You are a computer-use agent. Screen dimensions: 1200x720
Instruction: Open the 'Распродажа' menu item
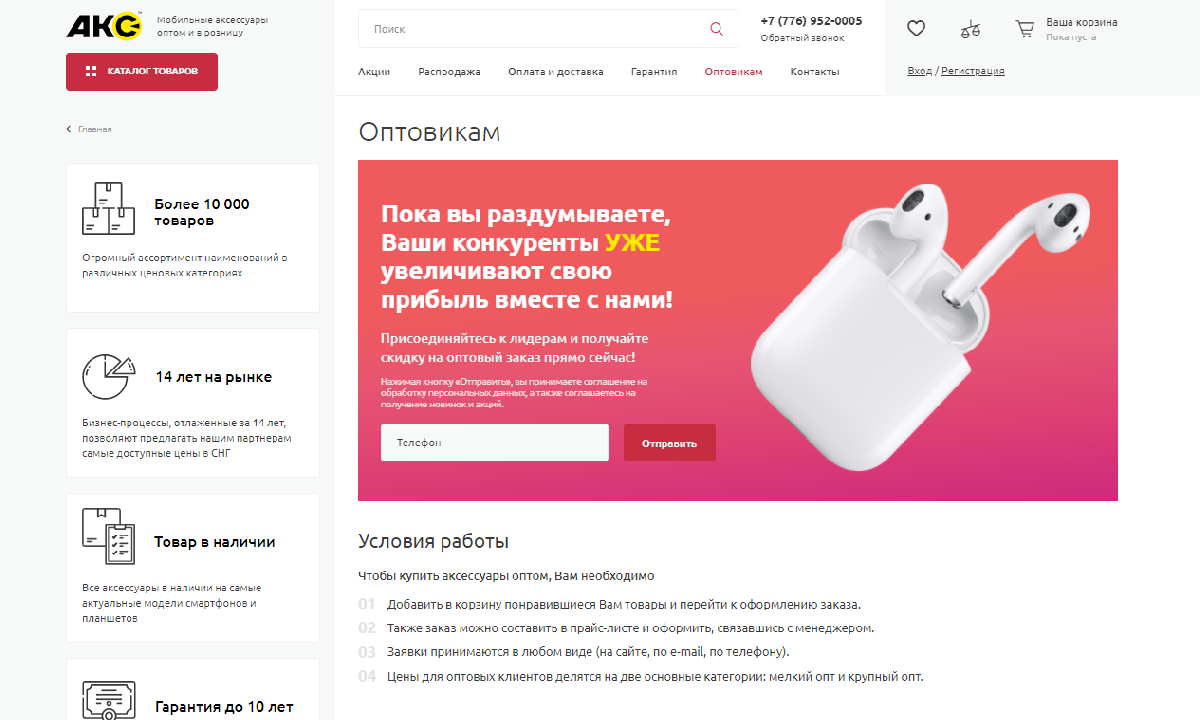point(449,72)
